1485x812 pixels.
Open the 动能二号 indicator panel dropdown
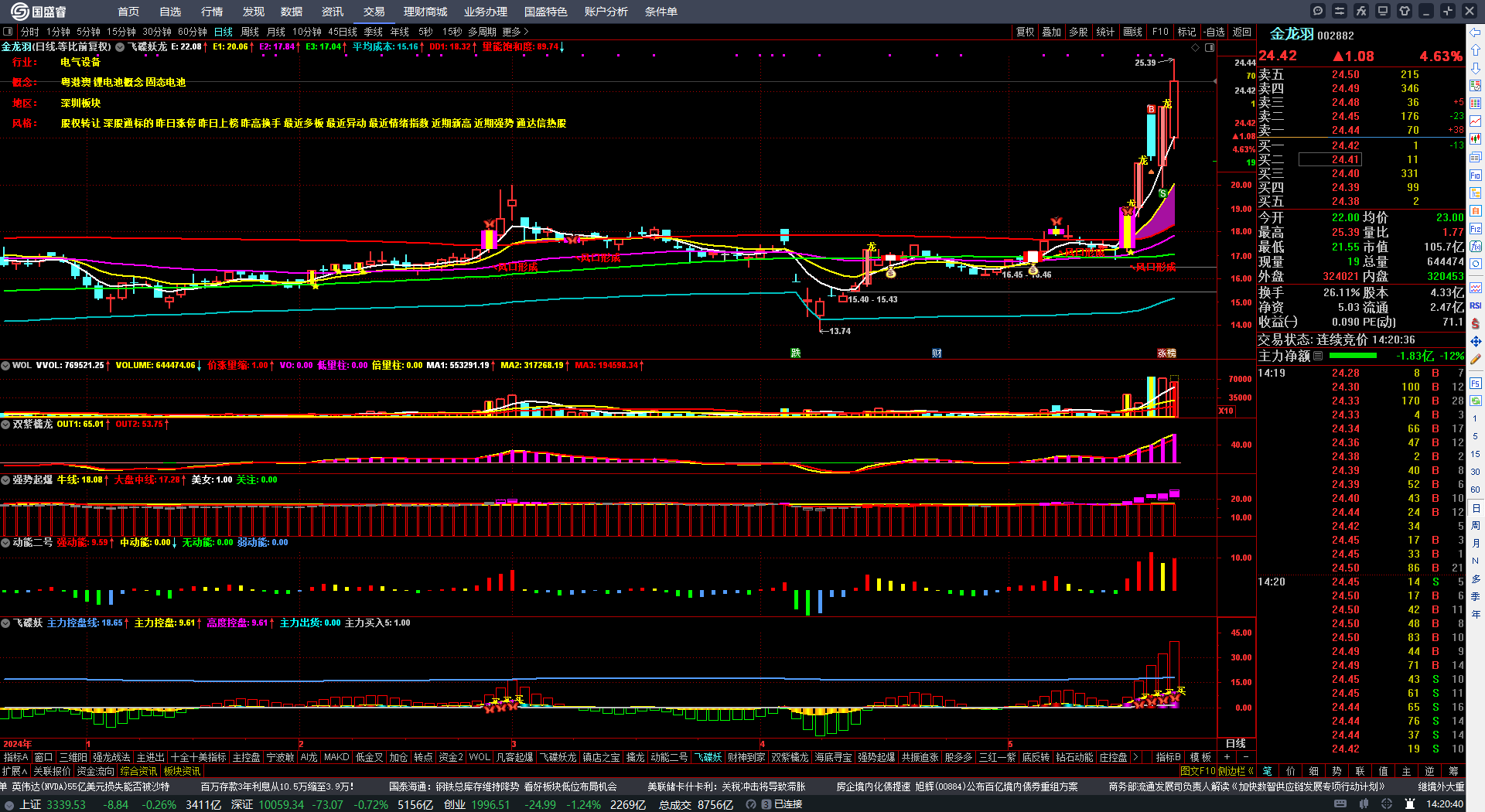pyautogui.click(x=5, y=542)
